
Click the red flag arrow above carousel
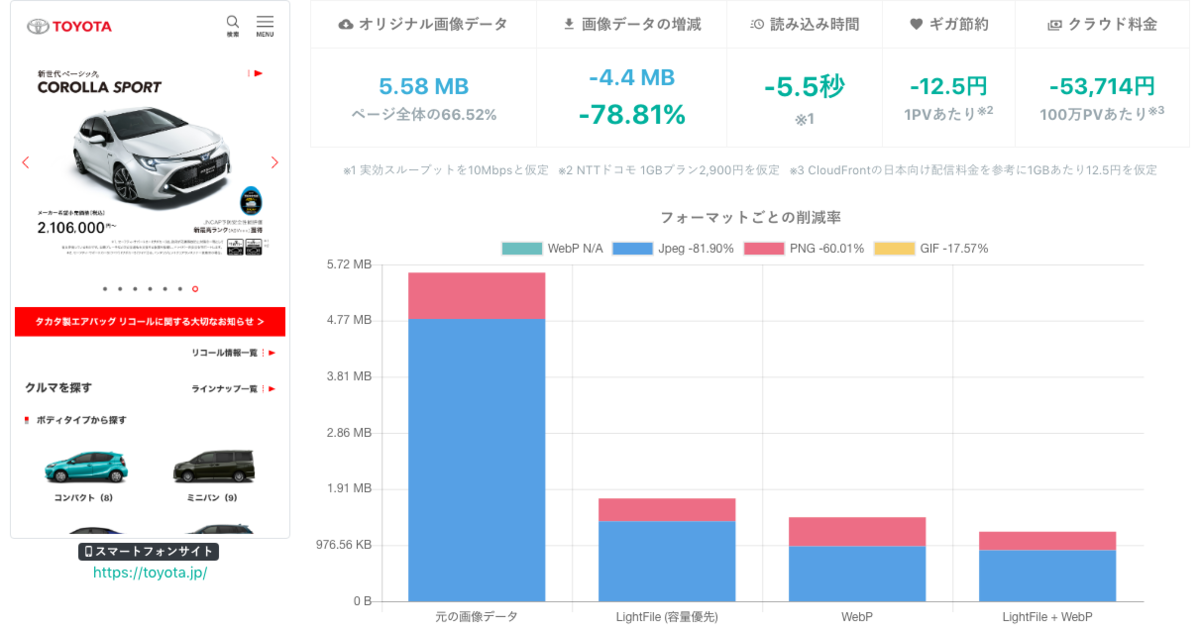point(256,73)
